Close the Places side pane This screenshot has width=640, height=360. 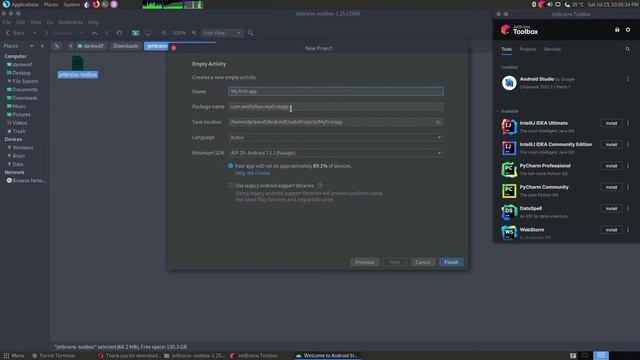coord(42,46)
